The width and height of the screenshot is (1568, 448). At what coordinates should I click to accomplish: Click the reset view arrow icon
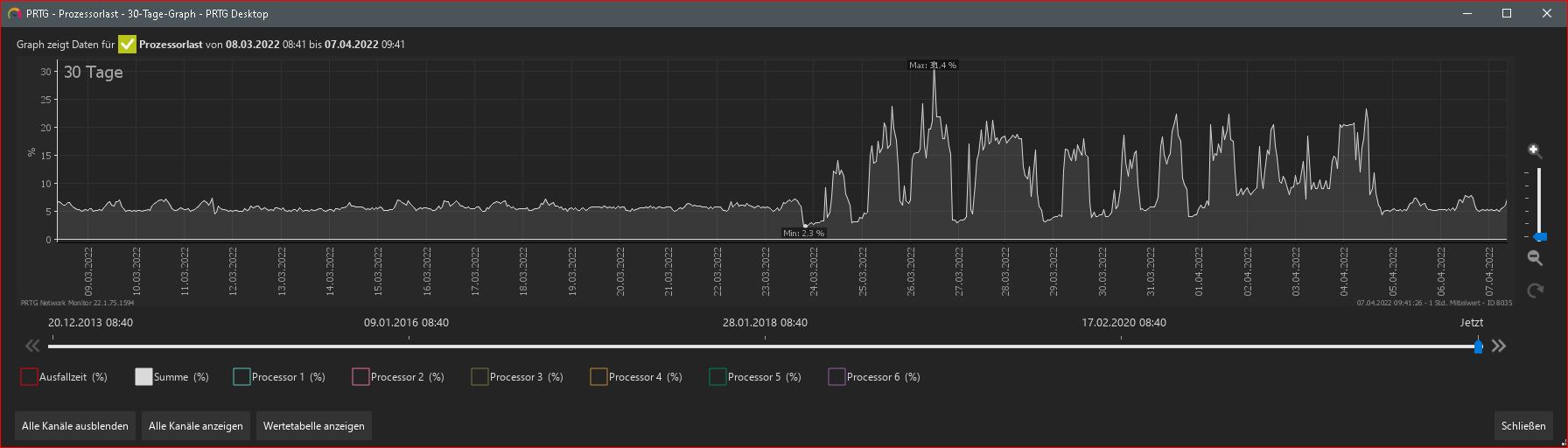pos(1534,290)
